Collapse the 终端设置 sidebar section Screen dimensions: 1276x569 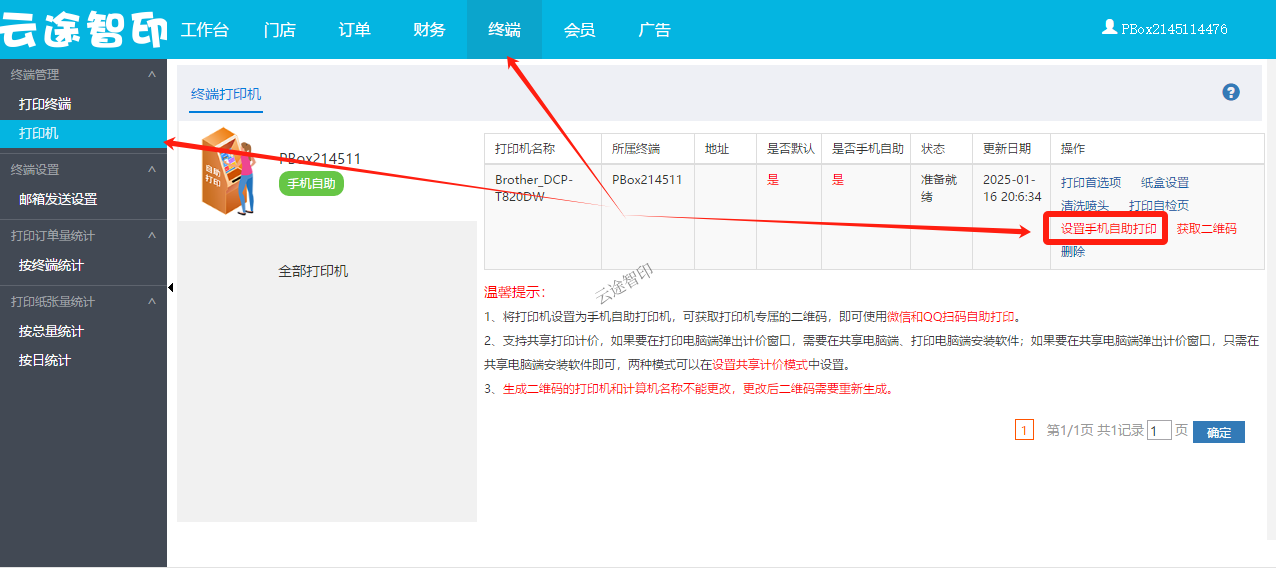tap(151, 170)
